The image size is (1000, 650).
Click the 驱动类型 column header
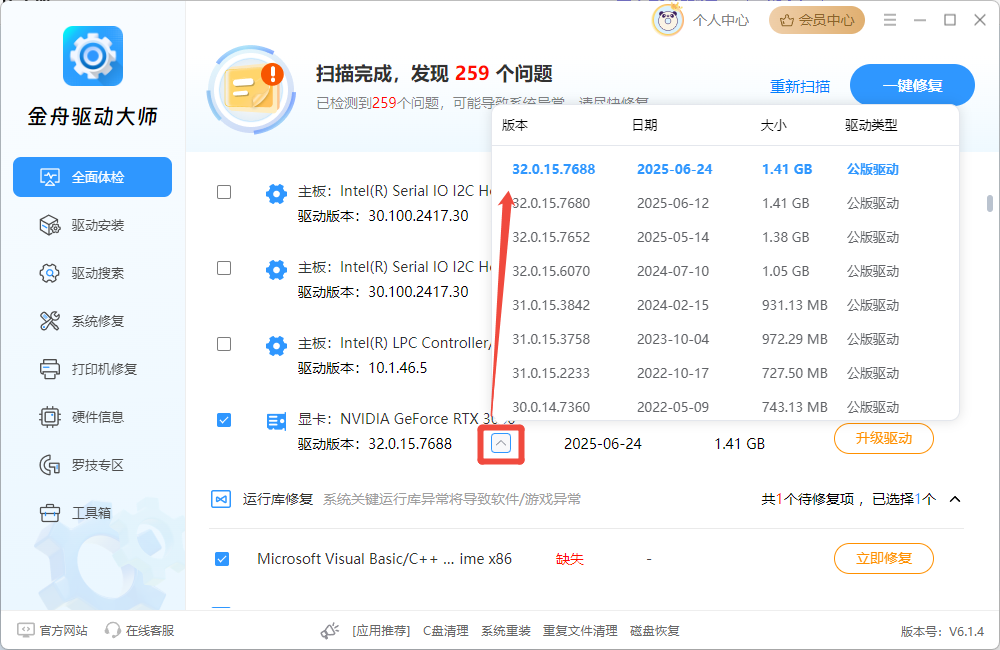(871, 125)
